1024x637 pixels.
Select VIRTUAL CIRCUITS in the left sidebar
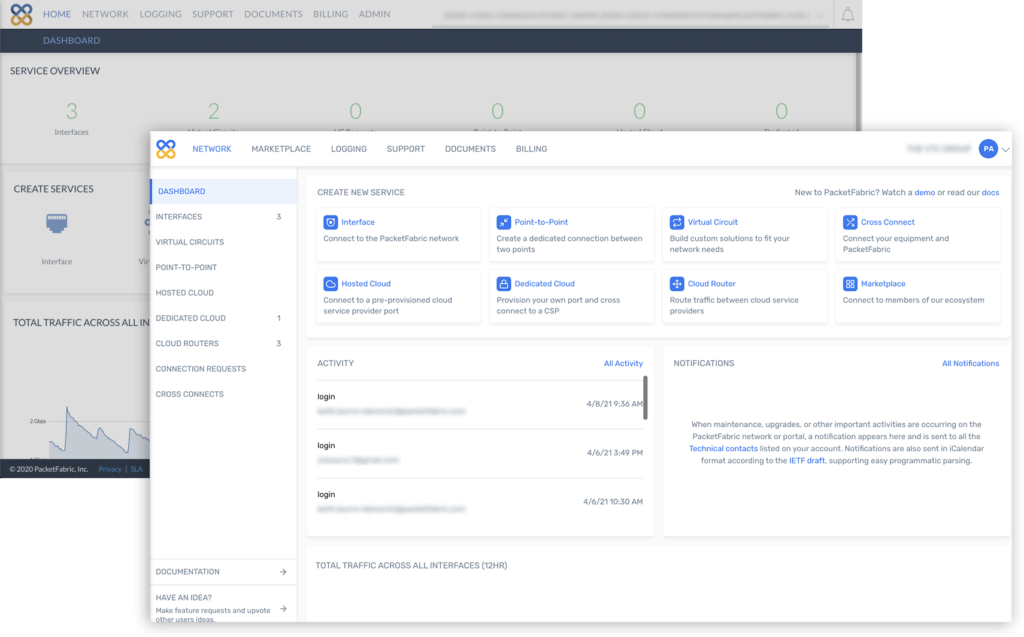tap(223, 242)
